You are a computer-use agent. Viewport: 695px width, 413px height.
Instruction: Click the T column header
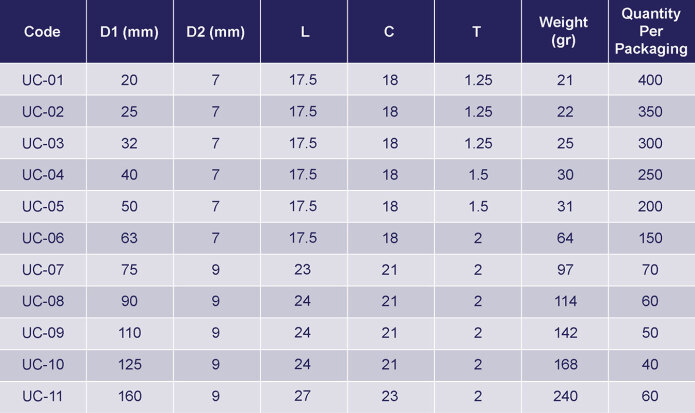477,31
